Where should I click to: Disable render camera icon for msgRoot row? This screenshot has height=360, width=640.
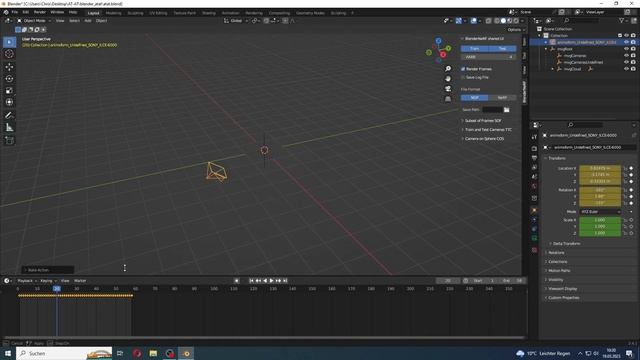tap(633, 49)
